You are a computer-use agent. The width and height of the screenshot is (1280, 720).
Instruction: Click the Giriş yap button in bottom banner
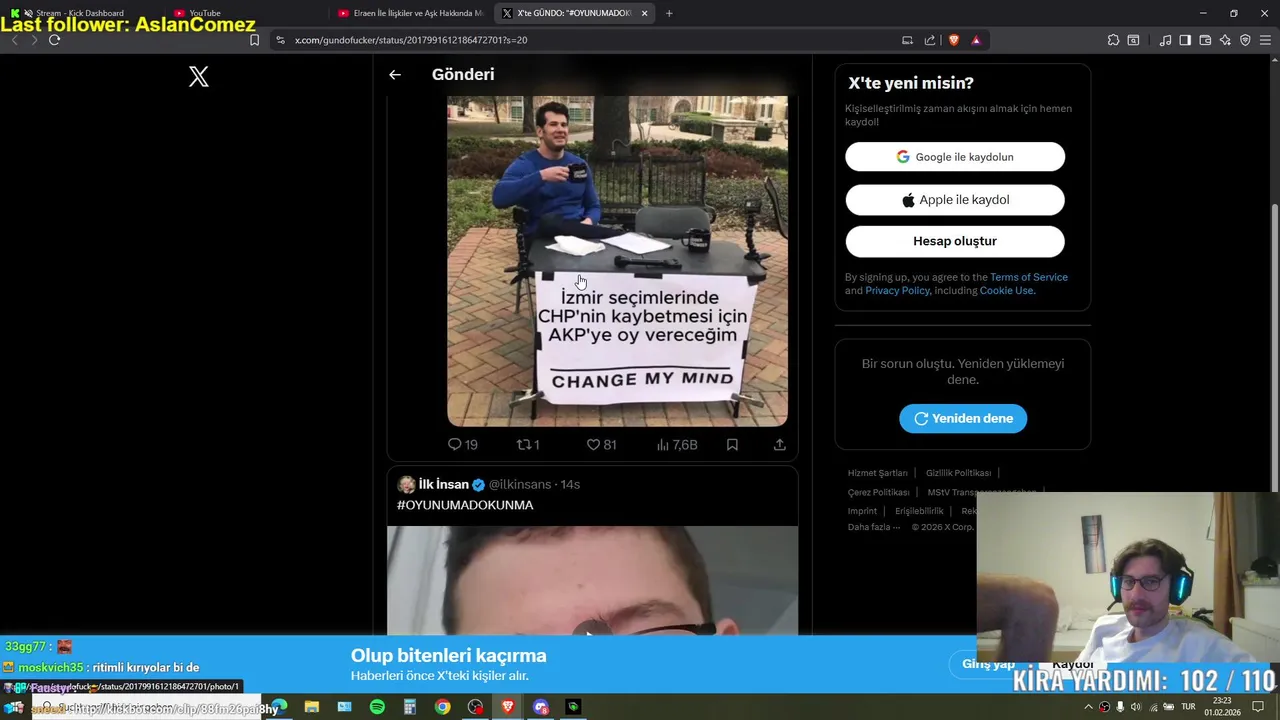pyautogui.click(x=988, y=664)
